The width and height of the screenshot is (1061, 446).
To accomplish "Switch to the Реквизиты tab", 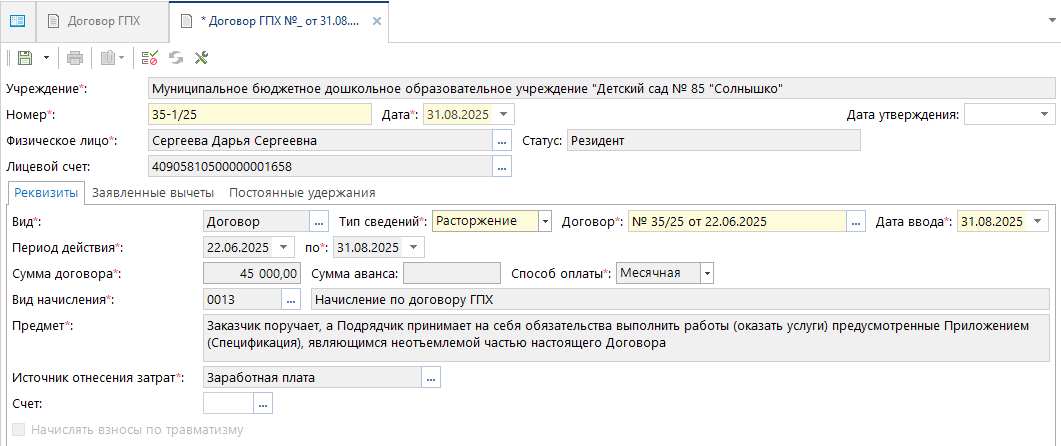I will point(46,193).
